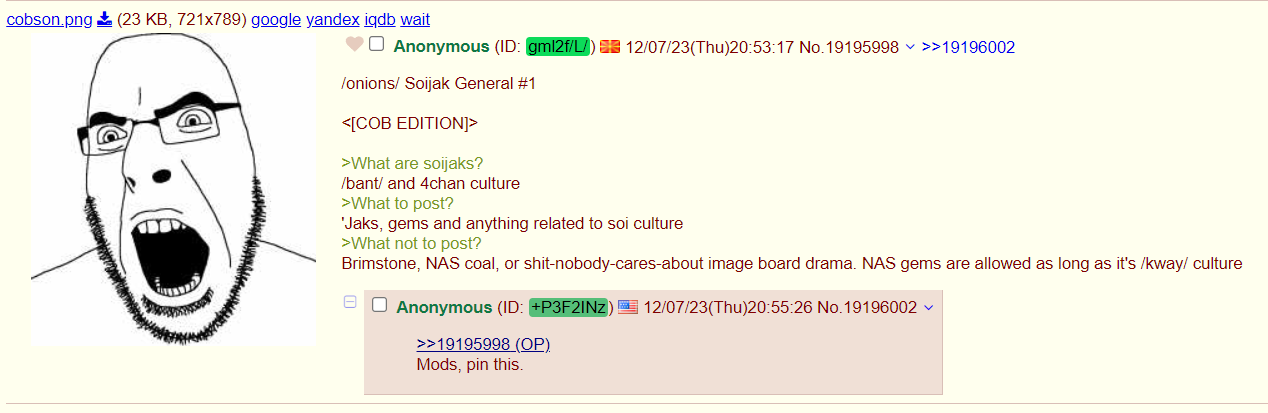1268x413 pixels.
Task: Open post menu arrow for No.19196002
Action: 928,307
